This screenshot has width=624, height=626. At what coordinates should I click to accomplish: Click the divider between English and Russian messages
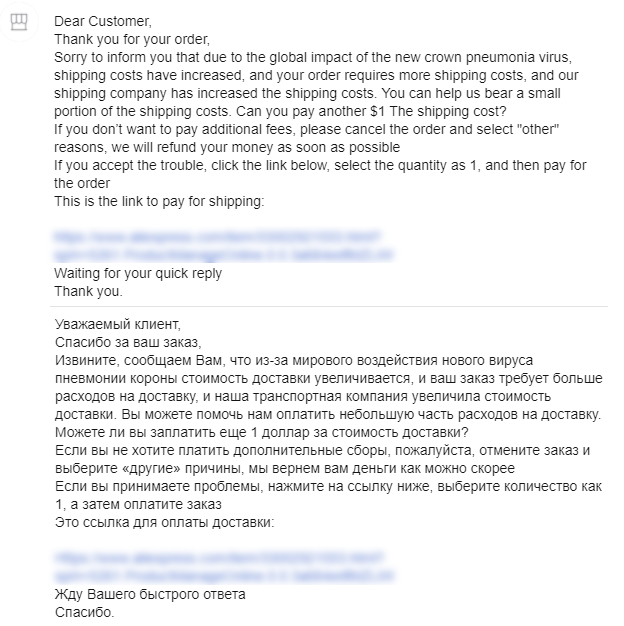coord(329,307)
